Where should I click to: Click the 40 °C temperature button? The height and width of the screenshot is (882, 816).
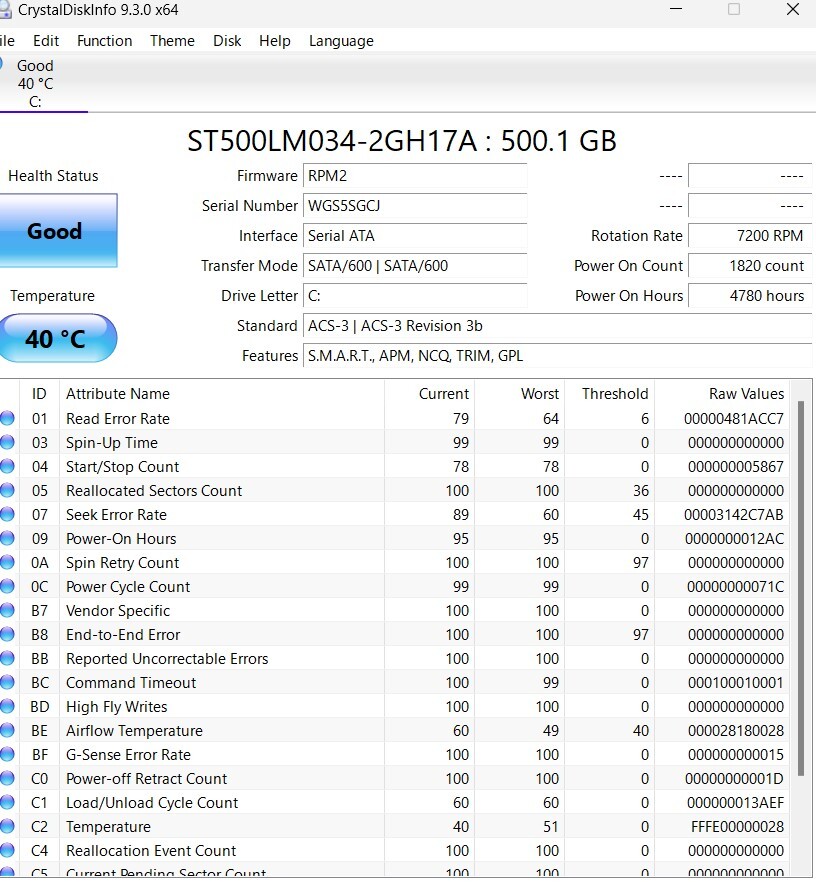[x=58, y=339]
